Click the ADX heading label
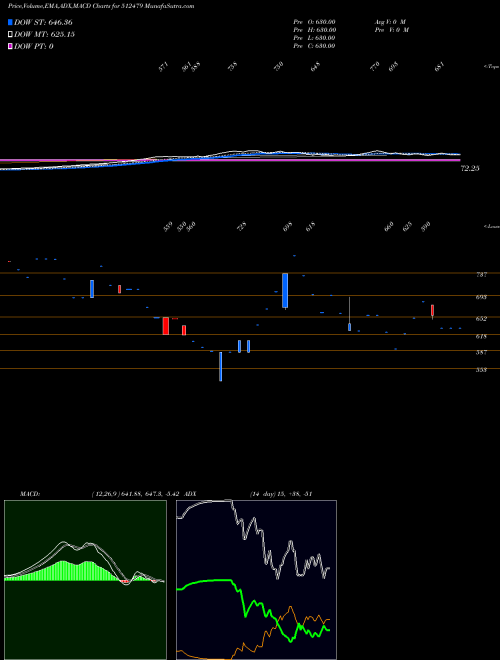The height and width of the screenshot is (660, 500). pyautogui.click(x=190, y=493)
